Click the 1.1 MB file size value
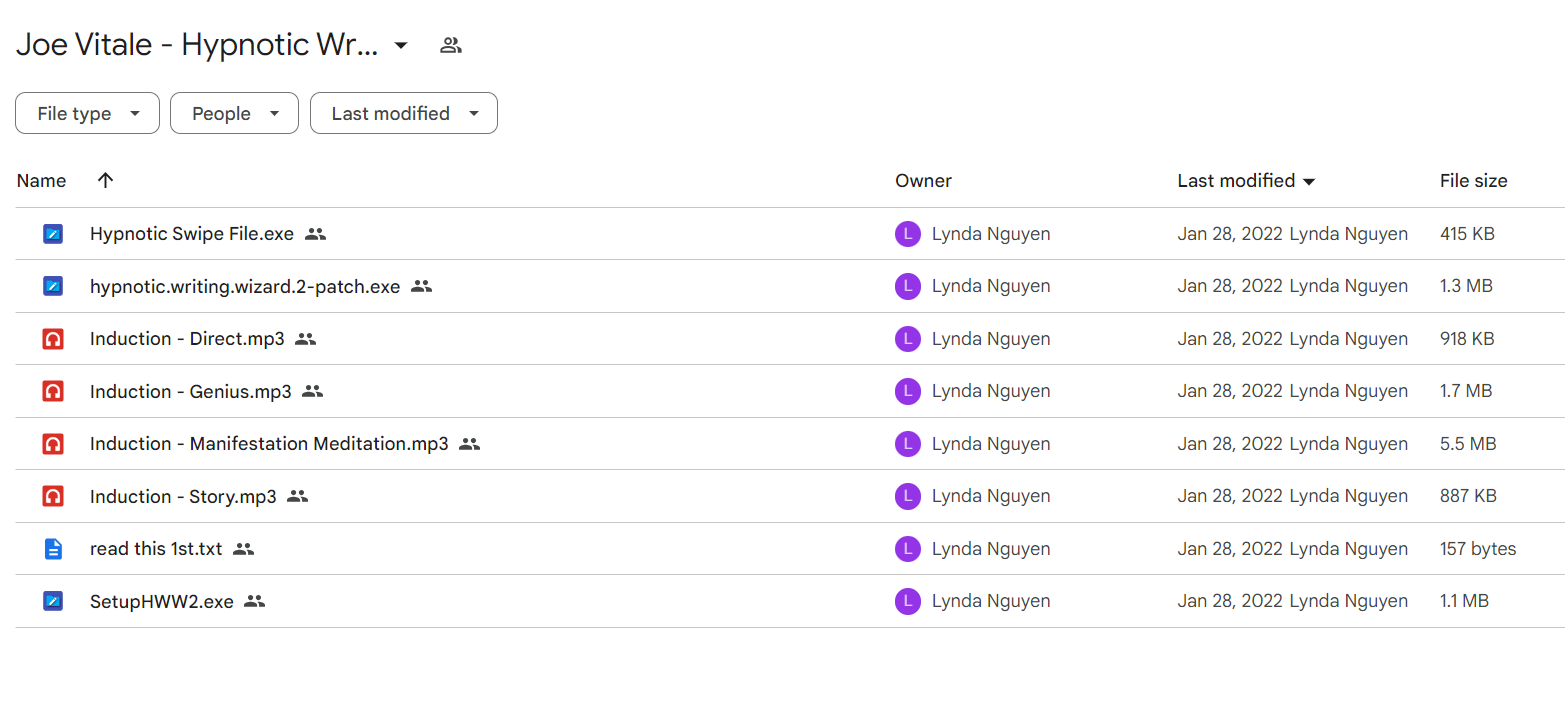Image resolution: width=1565 pixels, height=703 pixels. click(1464, 601)
